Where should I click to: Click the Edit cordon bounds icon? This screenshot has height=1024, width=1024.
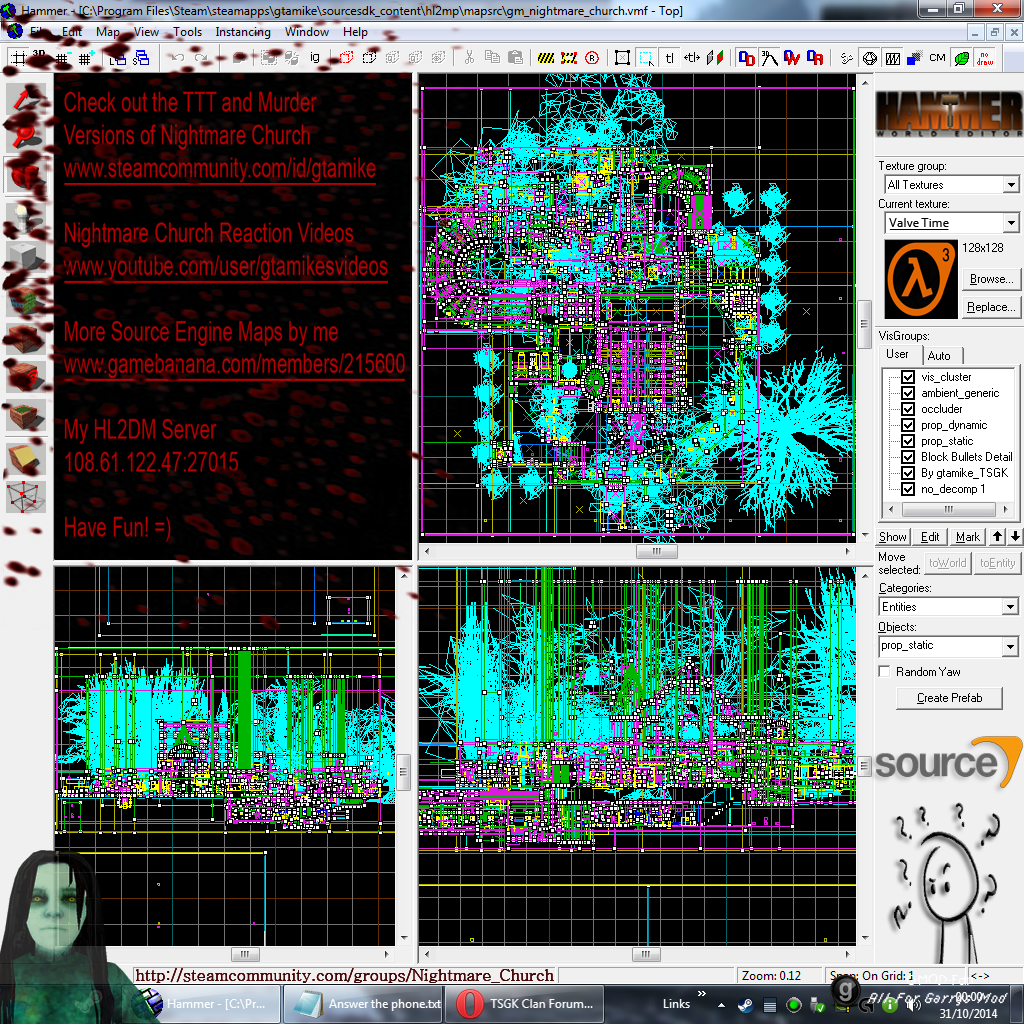point(569,58)
